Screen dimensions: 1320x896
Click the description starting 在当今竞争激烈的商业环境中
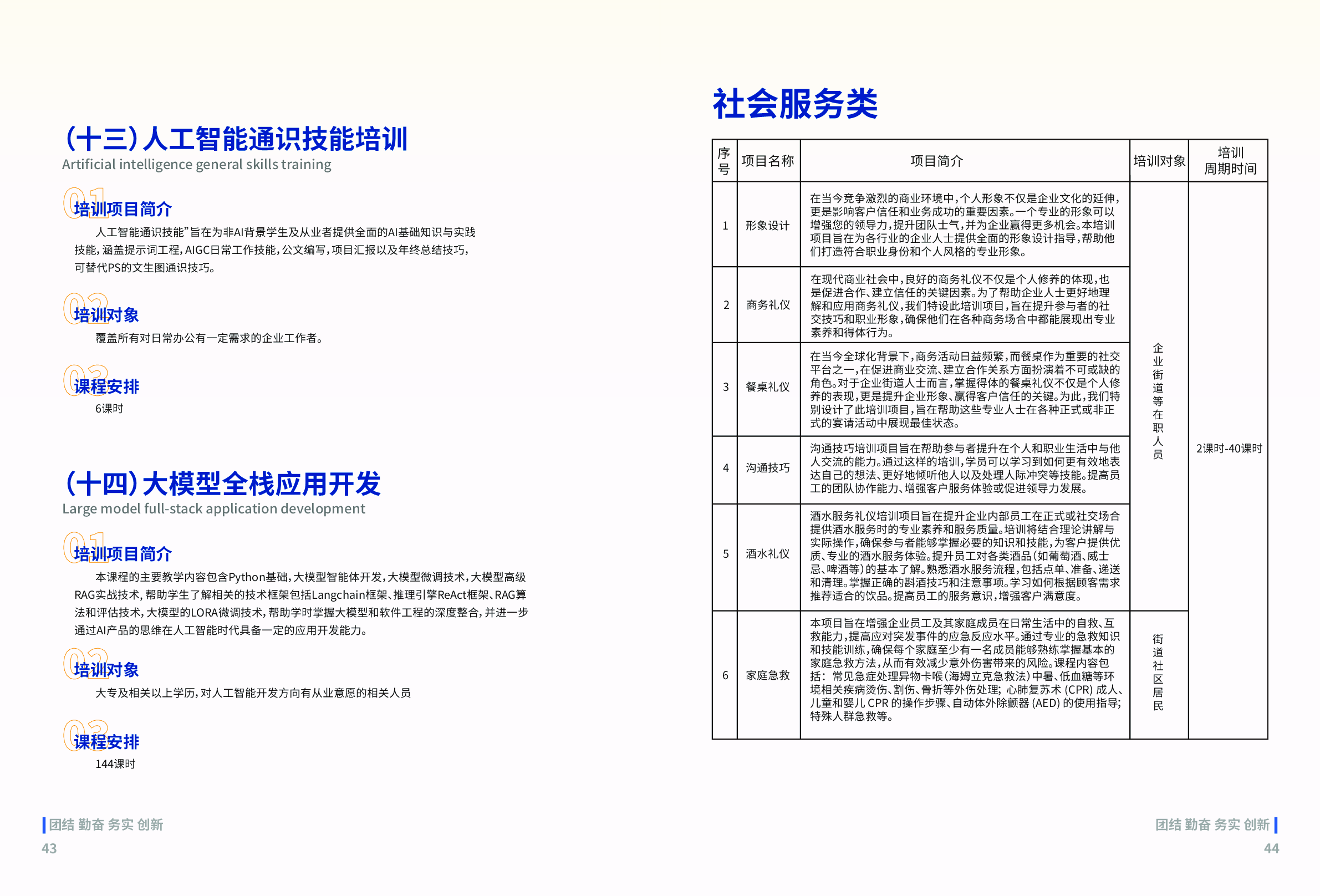pyautogui.click(x=965, y=225)
